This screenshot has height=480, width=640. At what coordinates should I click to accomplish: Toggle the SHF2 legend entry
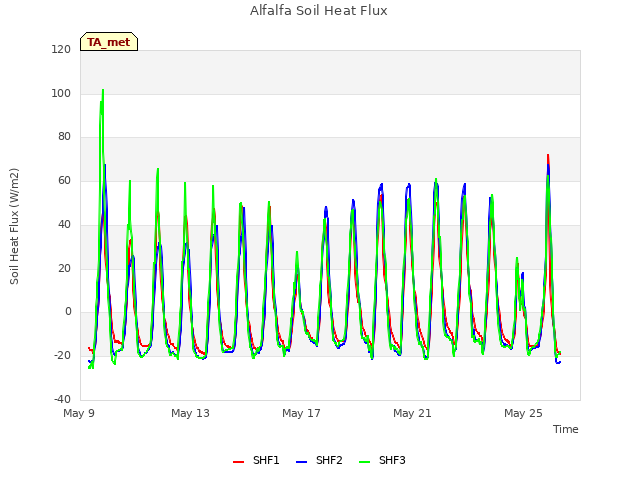click(319, 460)
